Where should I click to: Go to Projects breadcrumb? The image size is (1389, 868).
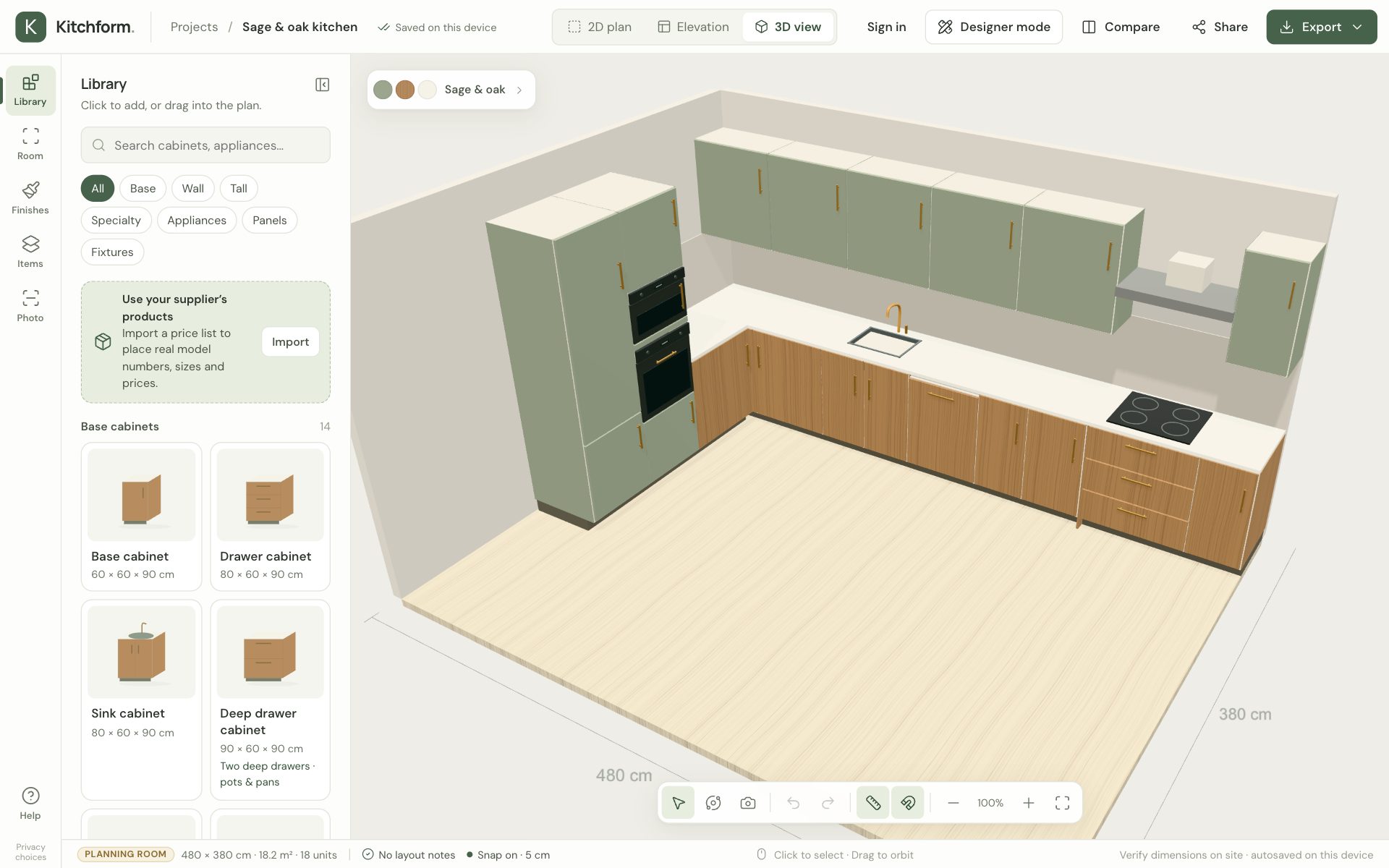click(194, 27)
